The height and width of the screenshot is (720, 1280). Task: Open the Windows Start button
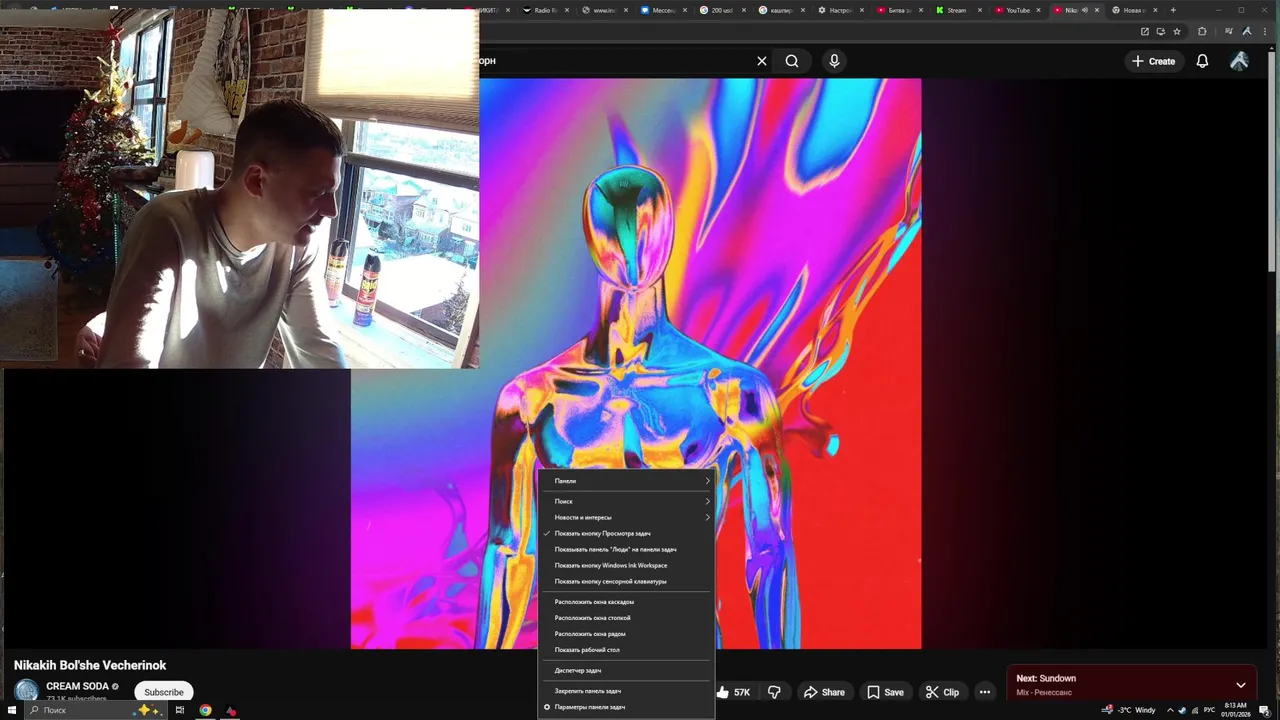click(x=10, y=710)
